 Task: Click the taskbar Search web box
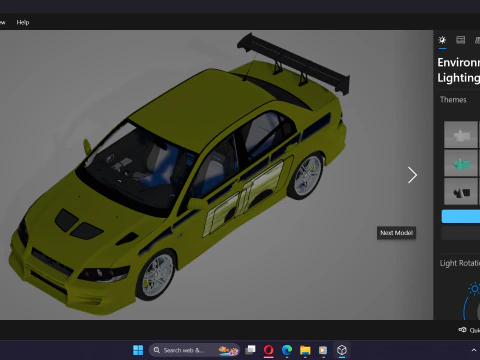click(194, 350)
